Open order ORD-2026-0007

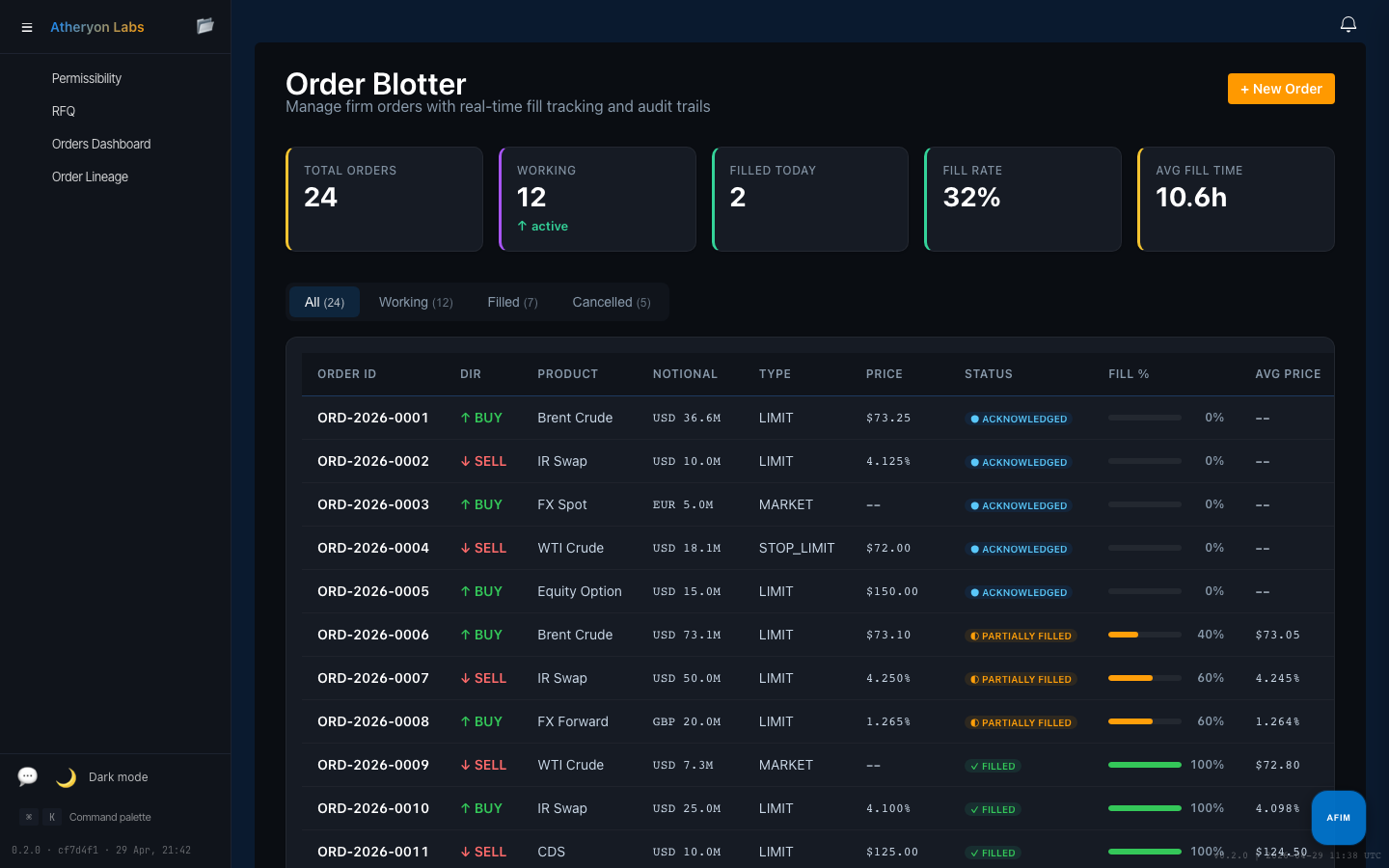click(x=373, y=678)
